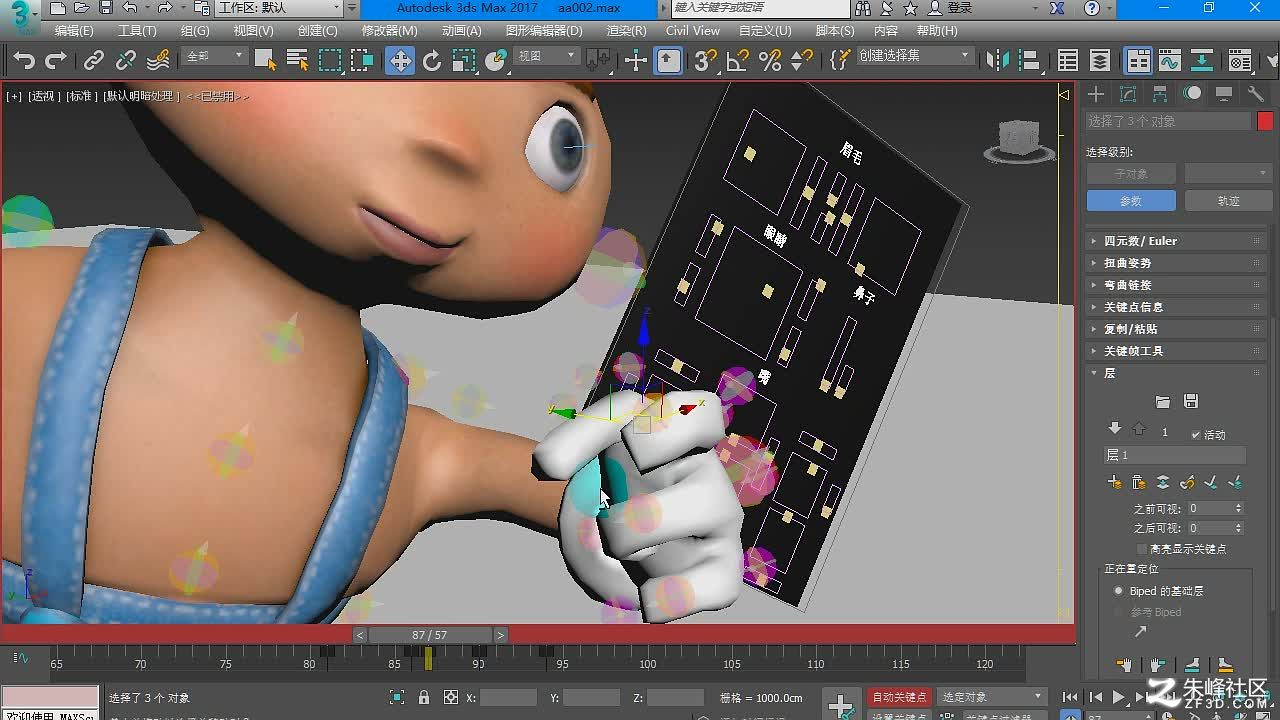Screen dimensions: 1280x720
Task: Toggle the Spinner Snap button
Action: click(802, 61)
